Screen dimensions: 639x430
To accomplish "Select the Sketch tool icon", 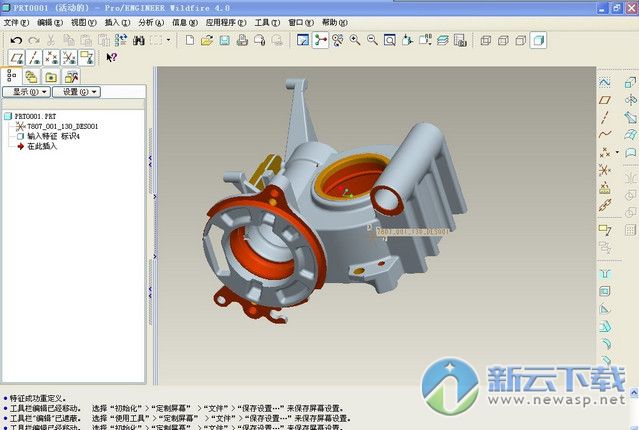I will (605, 82).
